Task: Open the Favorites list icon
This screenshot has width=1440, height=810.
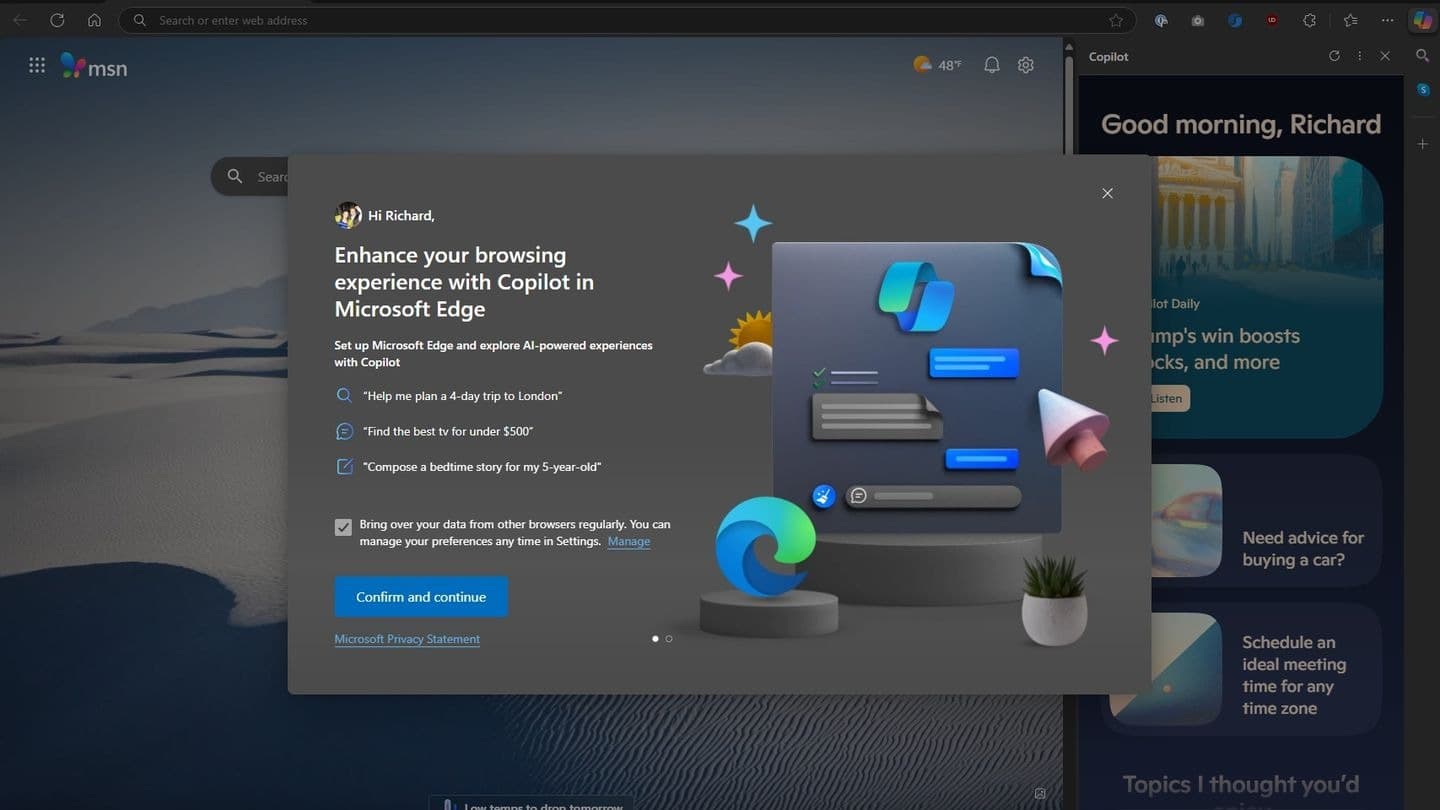Action: point(1350,20)
